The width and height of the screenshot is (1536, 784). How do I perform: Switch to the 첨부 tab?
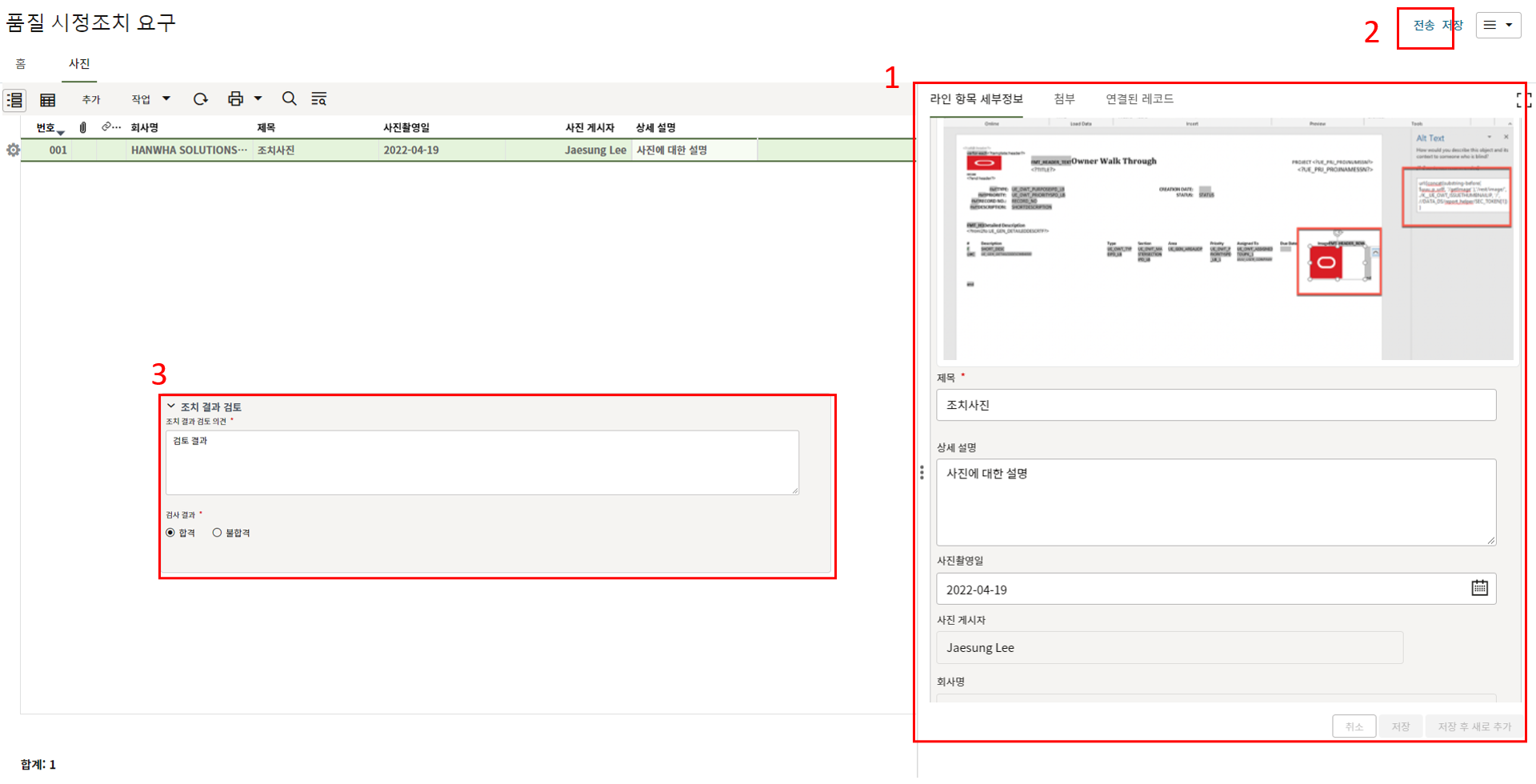point(1064,99)
